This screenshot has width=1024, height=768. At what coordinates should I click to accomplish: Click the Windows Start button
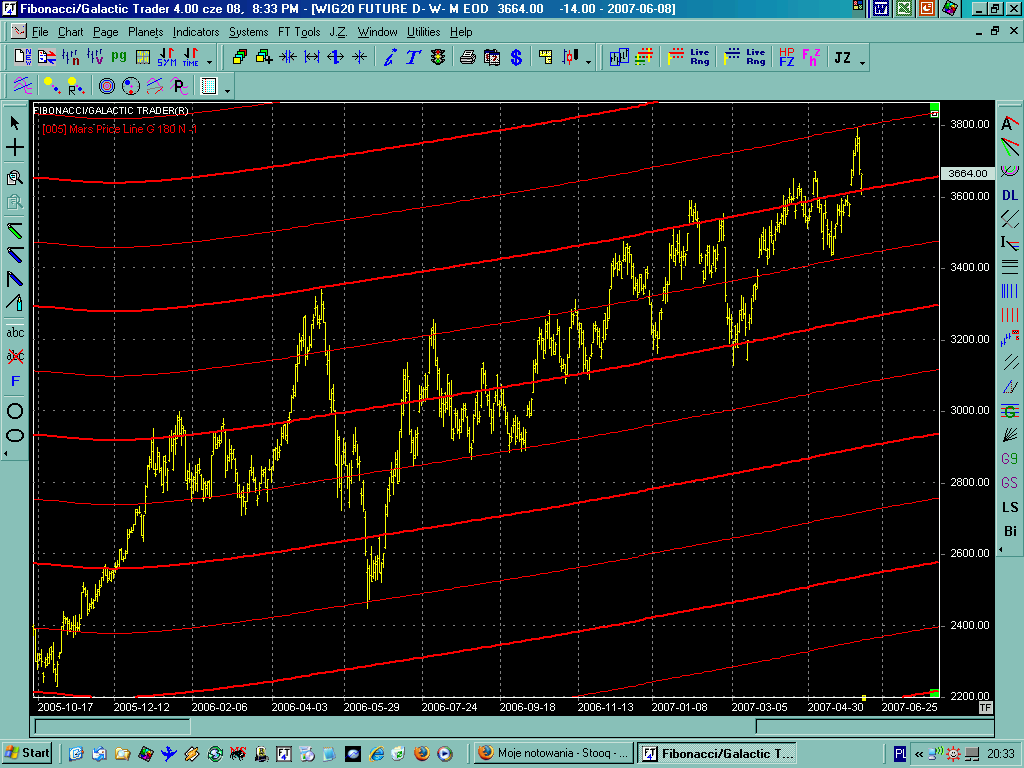click(x=28, y=753)
